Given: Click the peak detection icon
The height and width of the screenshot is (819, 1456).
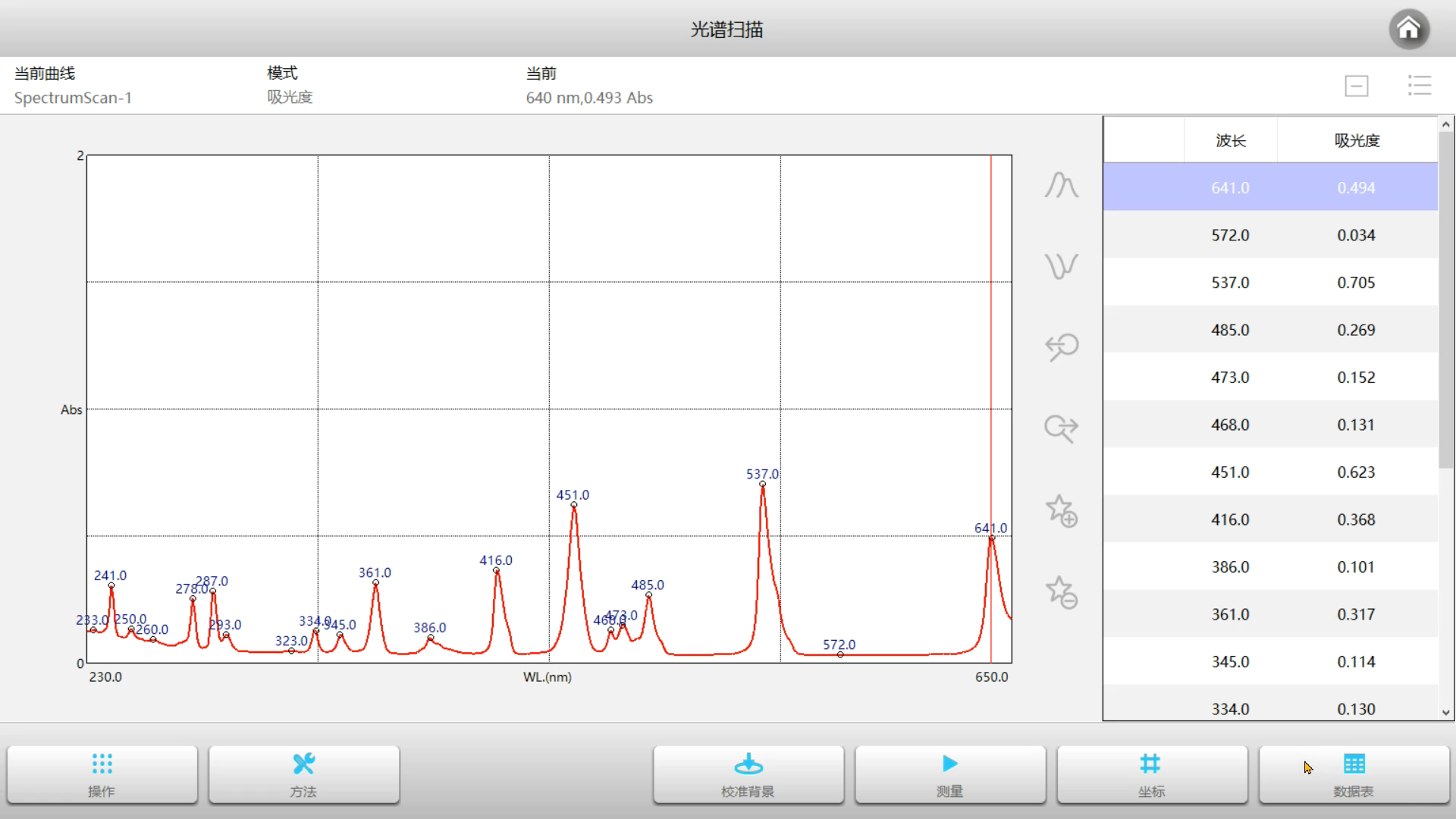Looking at the screenshot, I should pos(1061,185).
